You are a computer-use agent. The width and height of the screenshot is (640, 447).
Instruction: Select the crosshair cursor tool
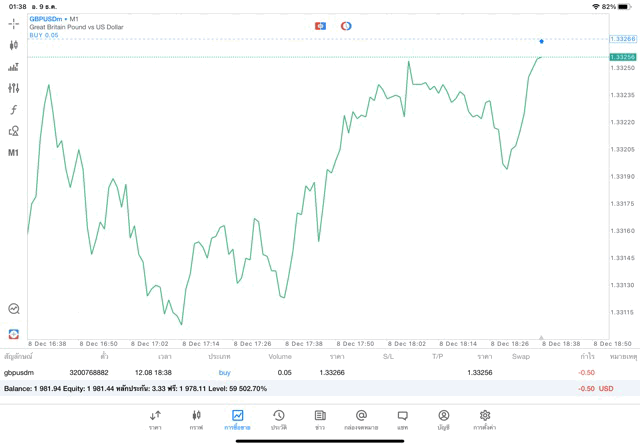tap(14, 23)
